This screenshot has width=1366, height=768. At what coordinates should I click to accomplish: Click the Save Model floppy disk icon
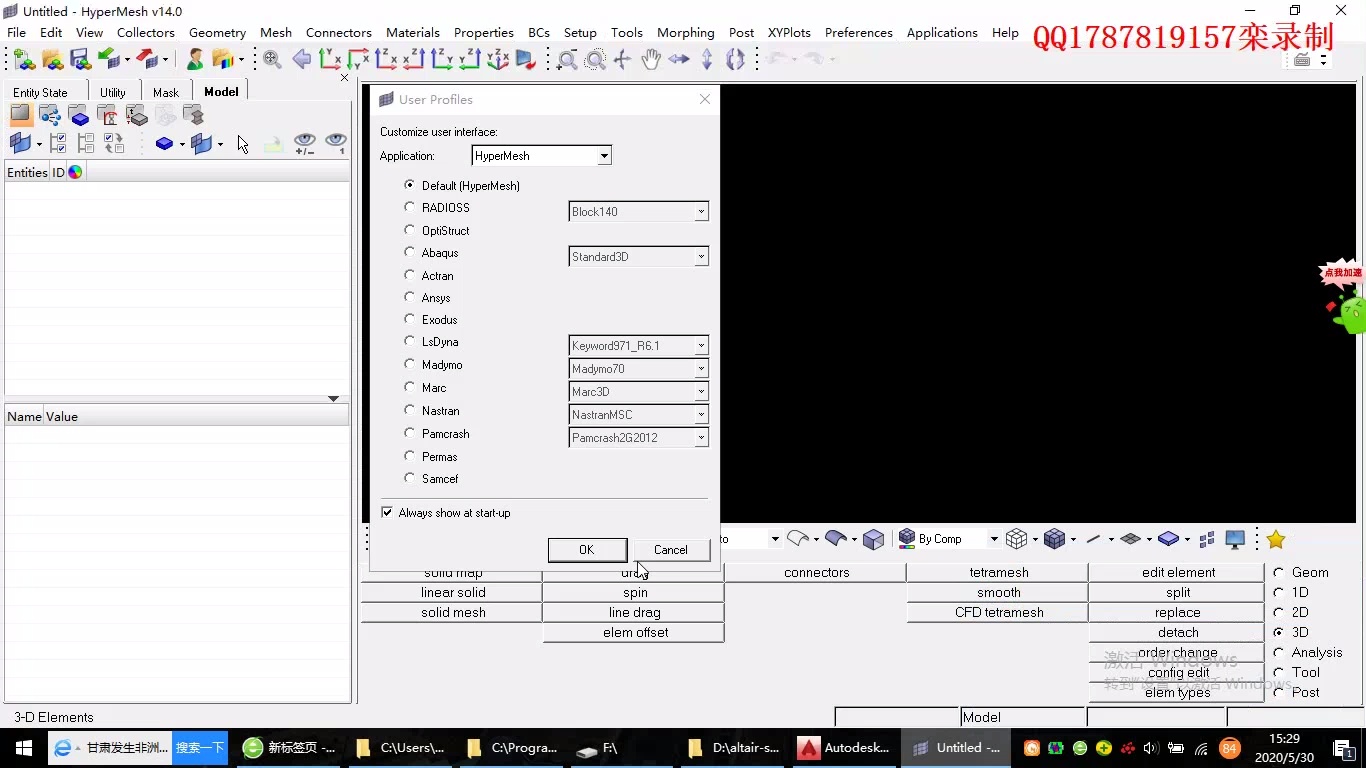pyautogui.click(x=80, y=60)
